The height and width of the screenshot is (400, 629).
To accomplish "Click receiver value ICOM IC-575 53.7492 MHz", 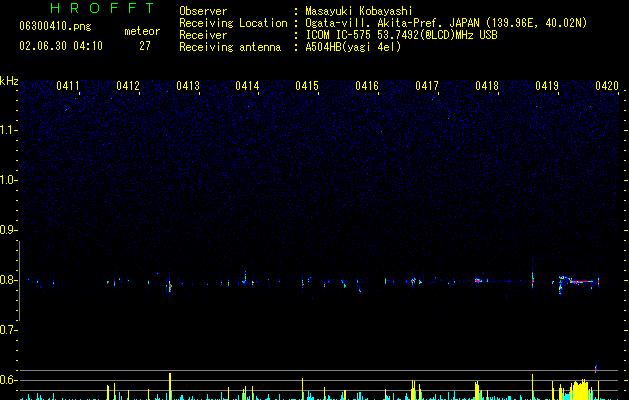I will (401, 35).
